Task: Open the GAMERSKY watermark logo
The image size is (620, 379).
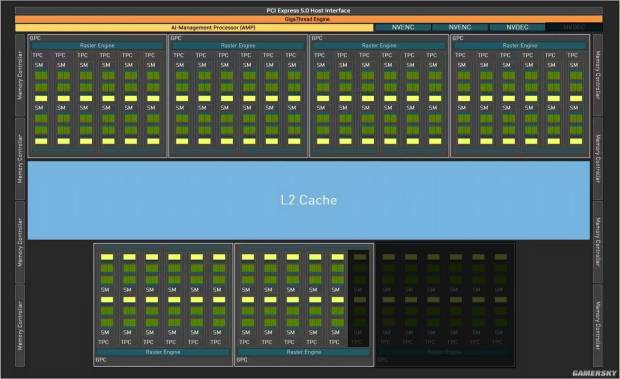Action: tap(594, 373)
